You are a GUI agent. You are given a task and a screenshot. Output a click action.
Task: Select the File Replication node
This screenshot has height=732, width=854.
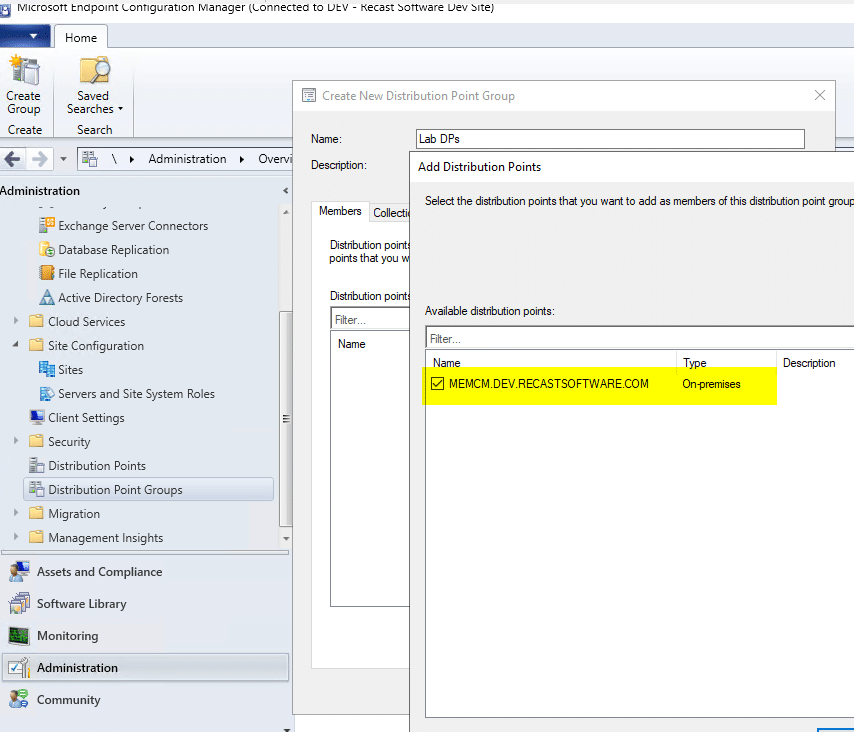(x=97, y=273)
